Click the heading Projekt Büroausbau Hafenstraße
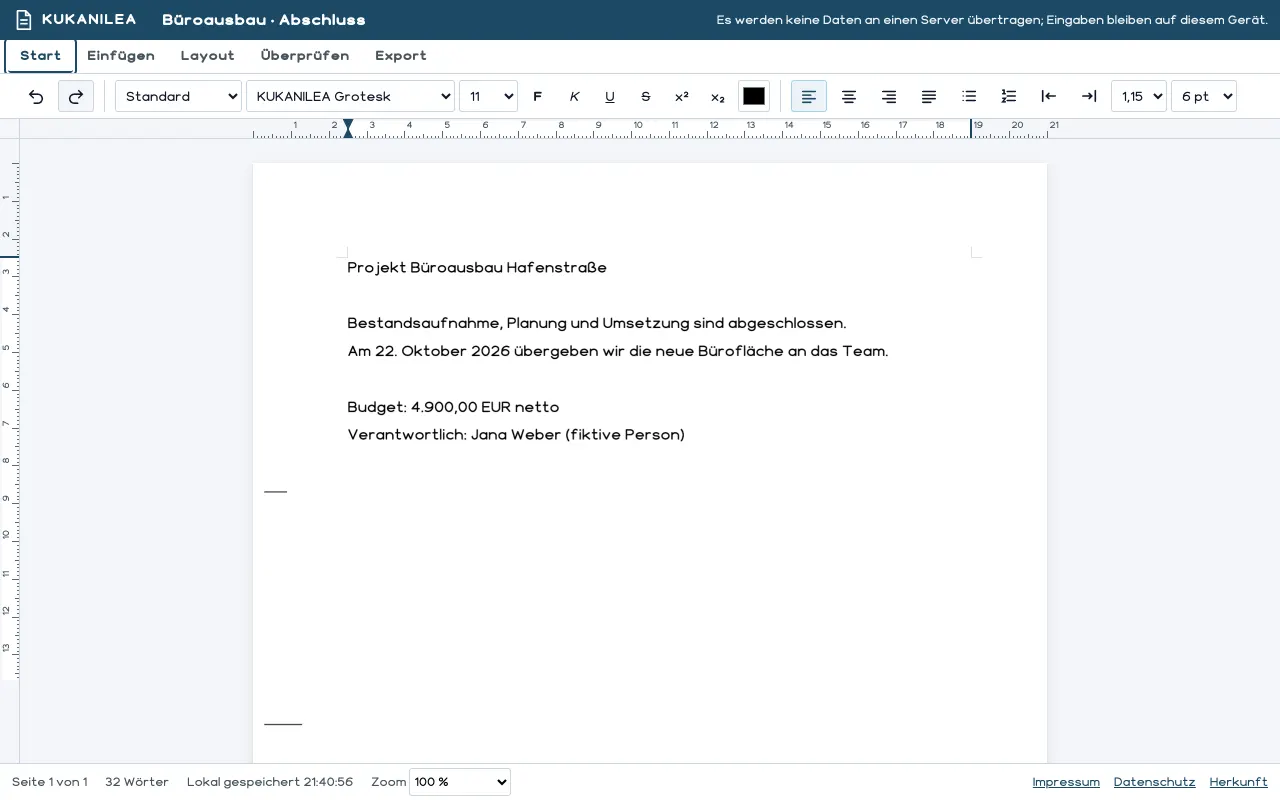 click(x=477, y=267)
